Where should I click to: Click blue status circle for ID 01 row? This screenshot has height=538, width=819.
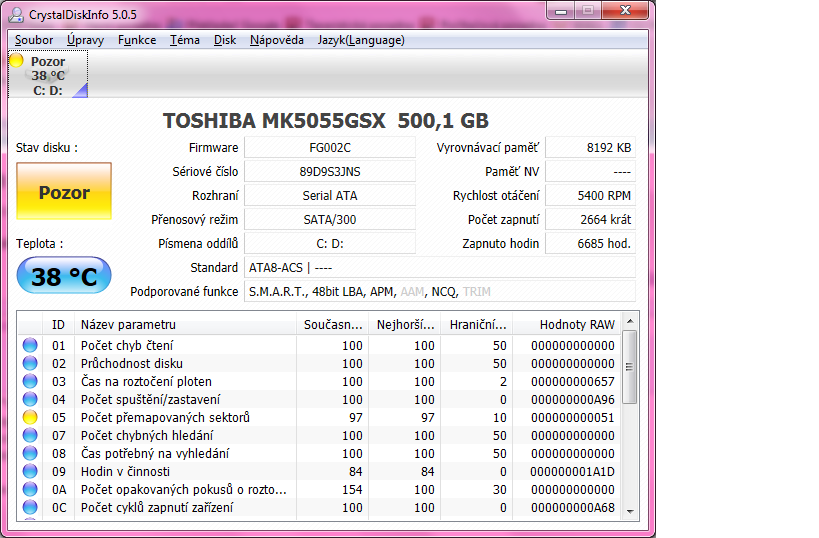point(30,345)
